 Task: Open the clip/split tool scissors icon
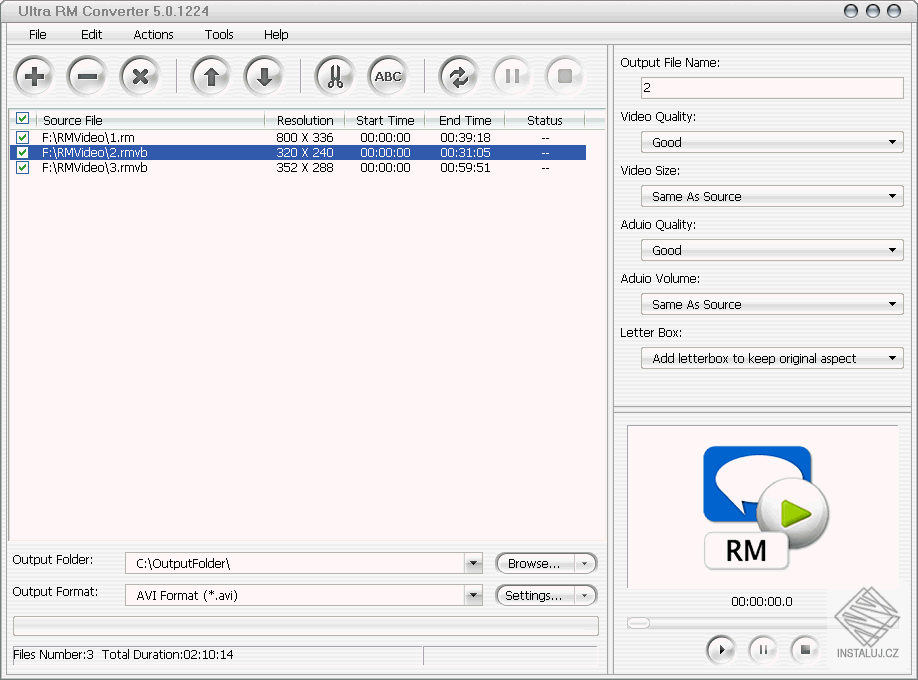pos(334,75)
